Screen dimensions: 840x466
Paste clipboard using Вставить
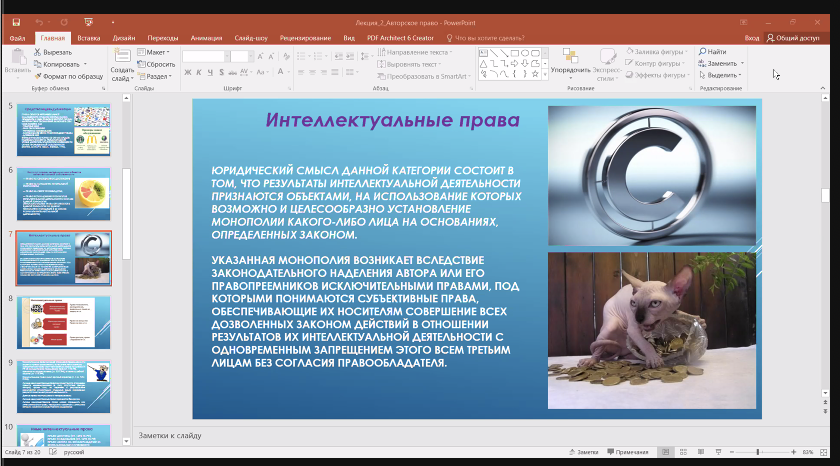tap(17, 64)
